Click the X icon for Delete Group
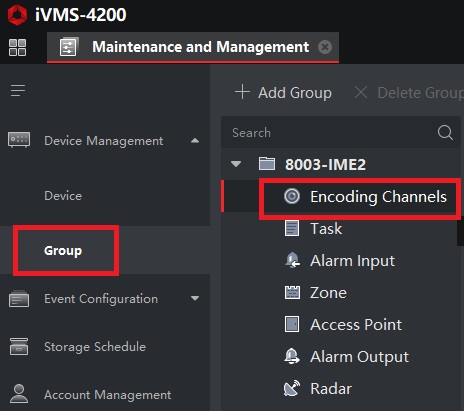Image resolution: width=464 pixels, height=411 pixels. (361, 92)
